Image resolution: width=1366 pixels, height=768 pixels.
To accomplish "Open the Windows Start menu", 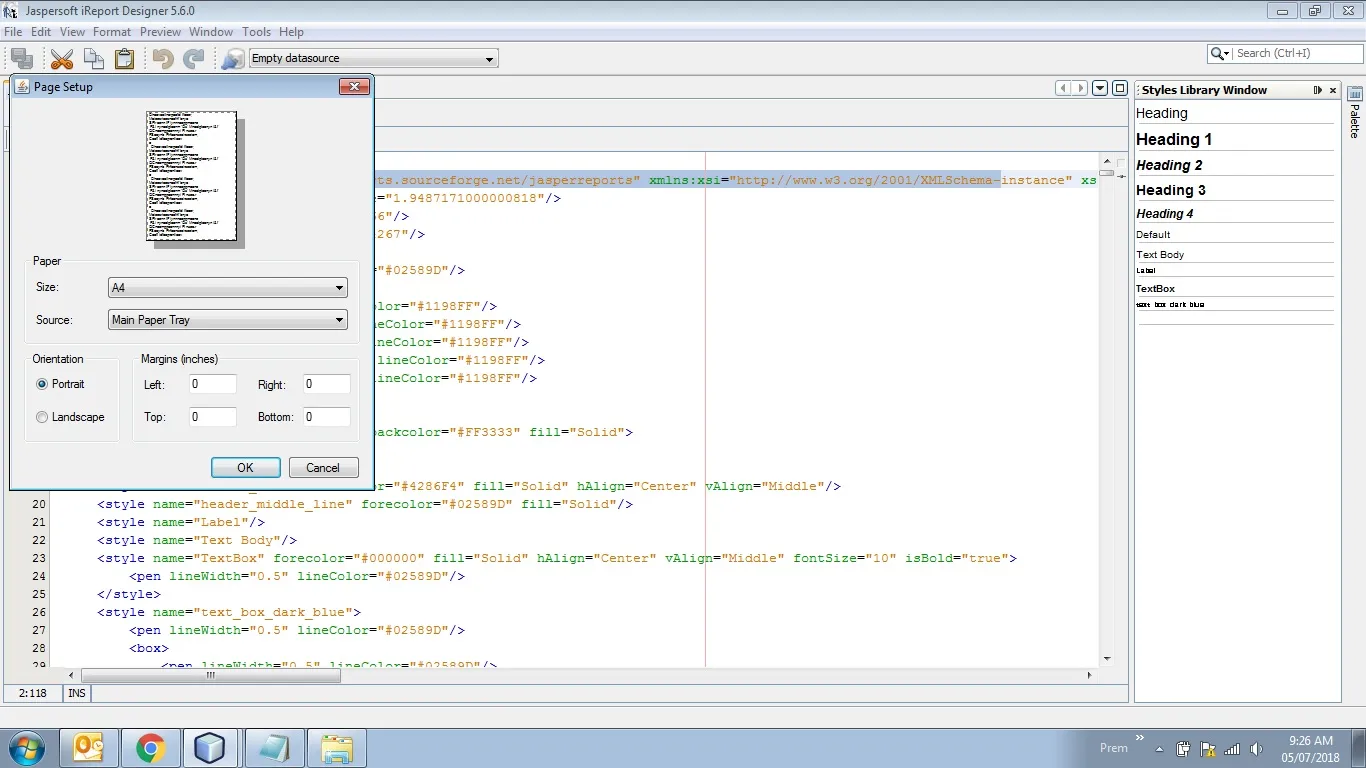I will click(x=27, y=748).
